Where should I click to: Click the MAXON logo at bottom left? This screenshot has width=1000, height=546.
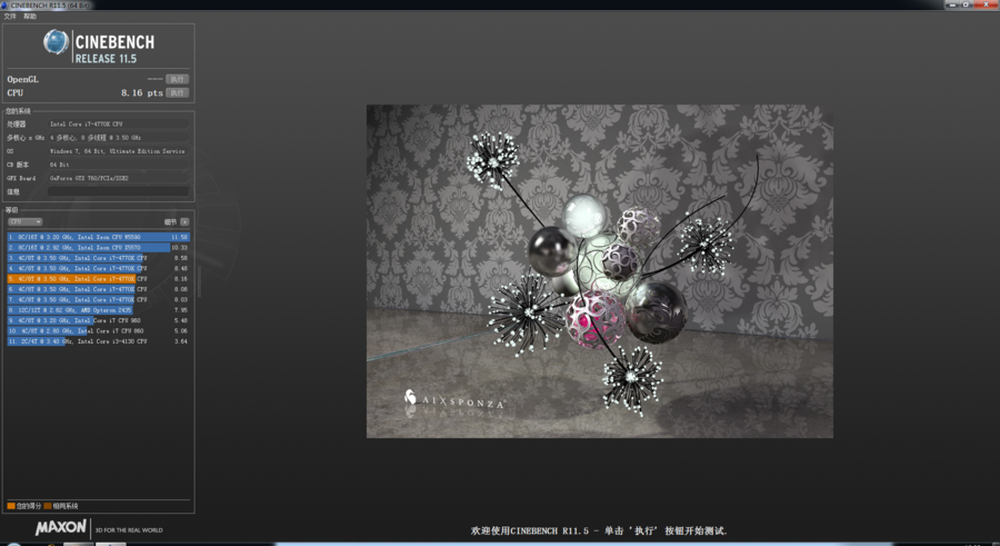(61, 528)
